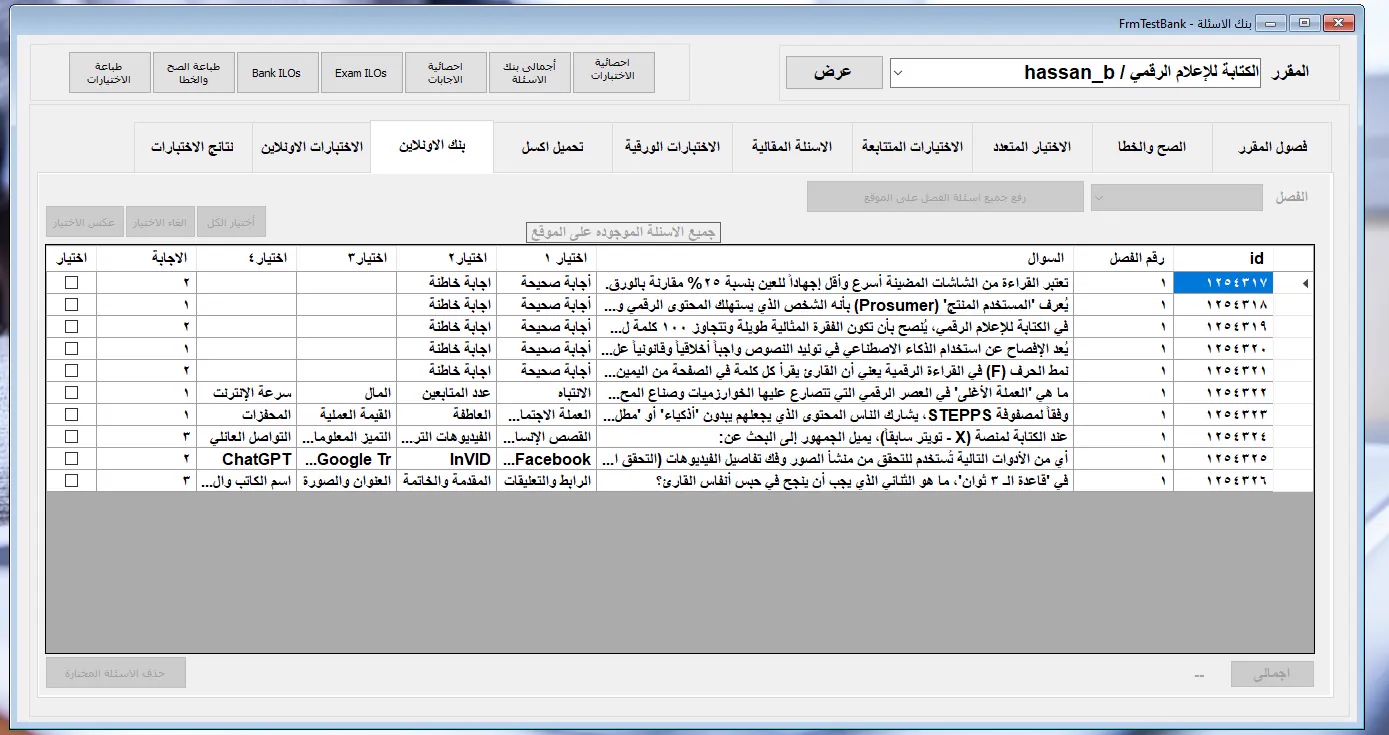Switch to the الصح والخطا tab
The image size is (1389, 735).
click(x=1152, y=147)
